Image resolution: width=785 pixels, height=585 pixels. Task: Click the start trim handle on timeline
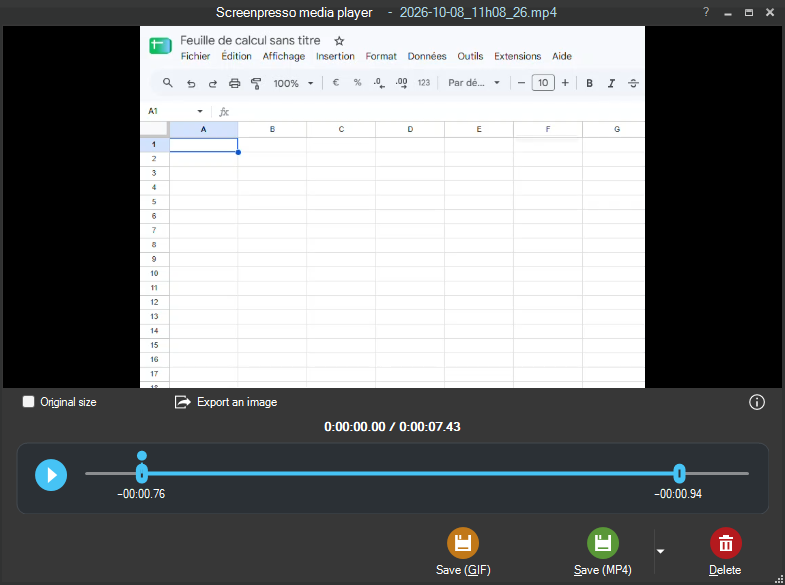click(x=142, y=473)
